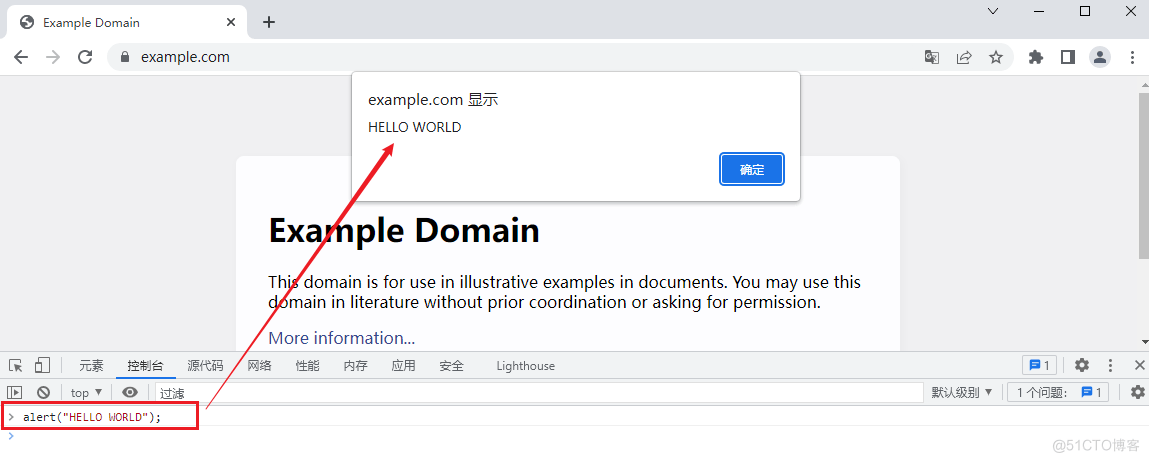This screenshot has height=462, width=1149.
Task: Bookmark this page with the star
Action: click(x=996, y=57)
